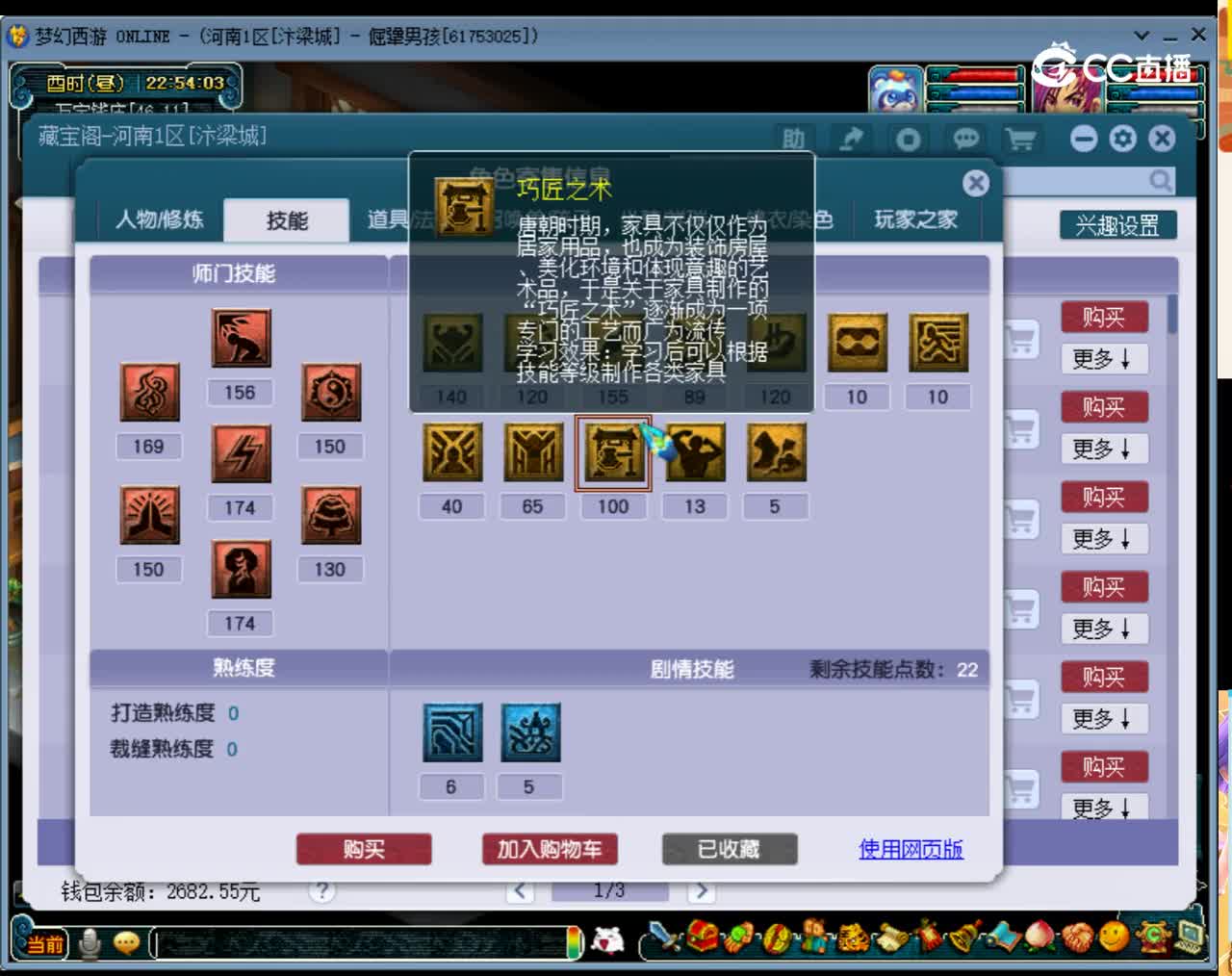The image size is (1232, 976).
Task: Click the computer monitor icon in bottom toolbar
Action: point(1190,937)
